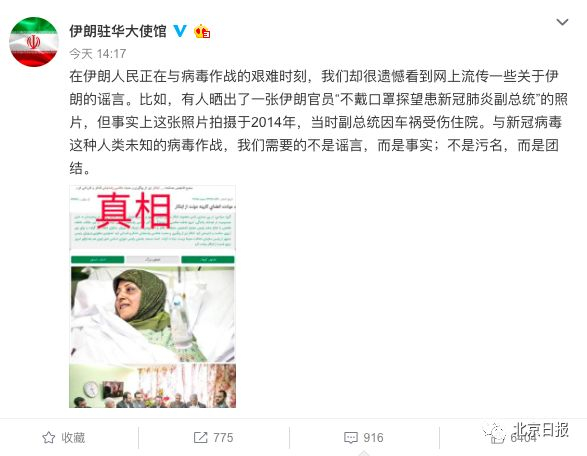Open the Iranian flag profile avatar
This screenshot has width=587, height=456.
pos(34,42)
